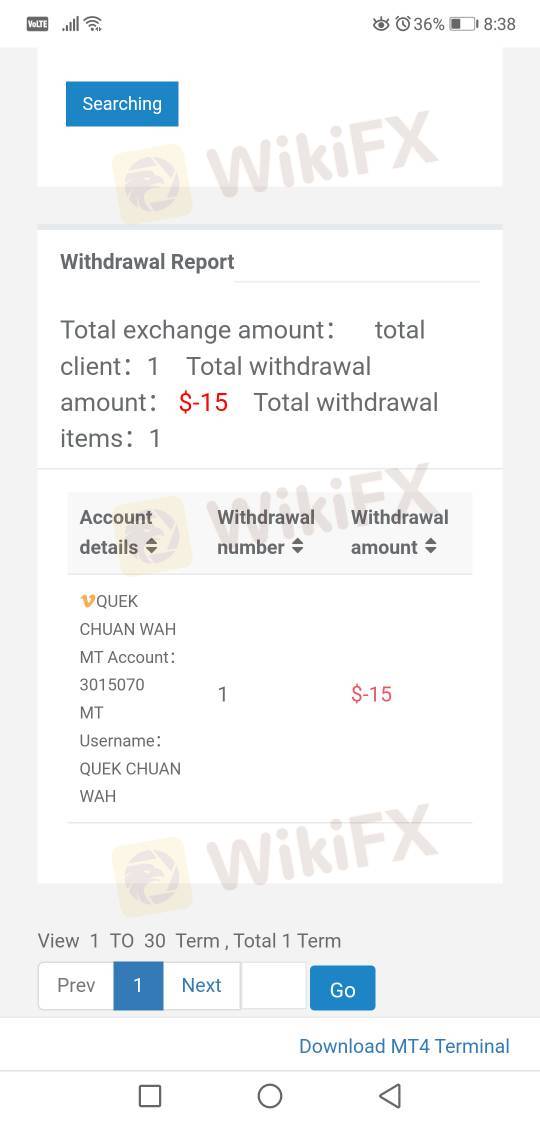
Task: Go to the Prev page
Action: (76, 985)
